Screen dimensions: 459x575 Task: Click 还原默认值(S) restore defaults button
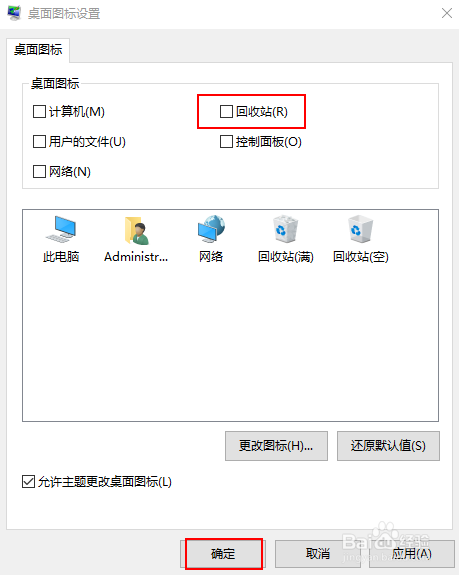[388, 446]
